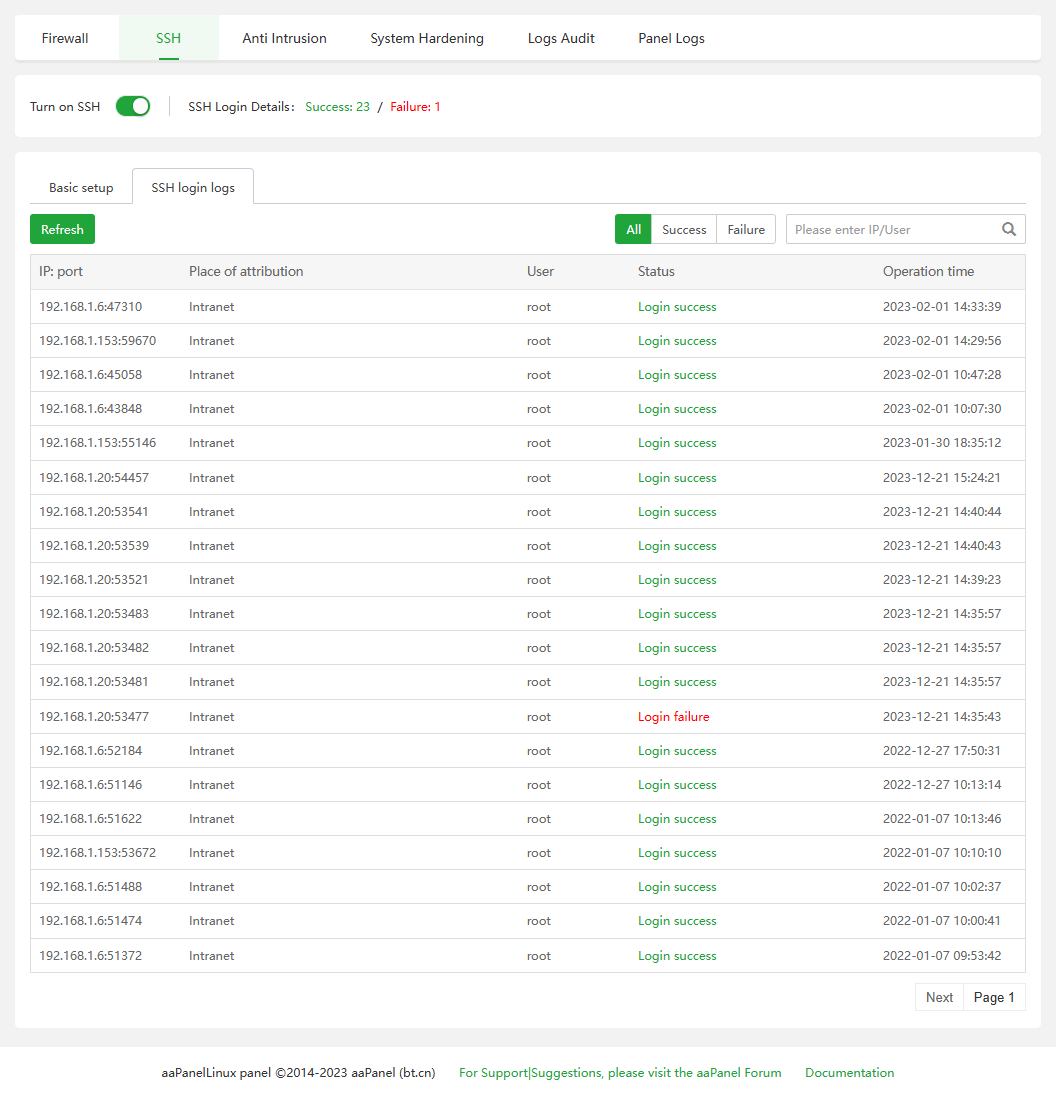Open the Documentation footer link
Image resolution: width=1056 pixels, height=1097 pixels.
[849, 1073]
